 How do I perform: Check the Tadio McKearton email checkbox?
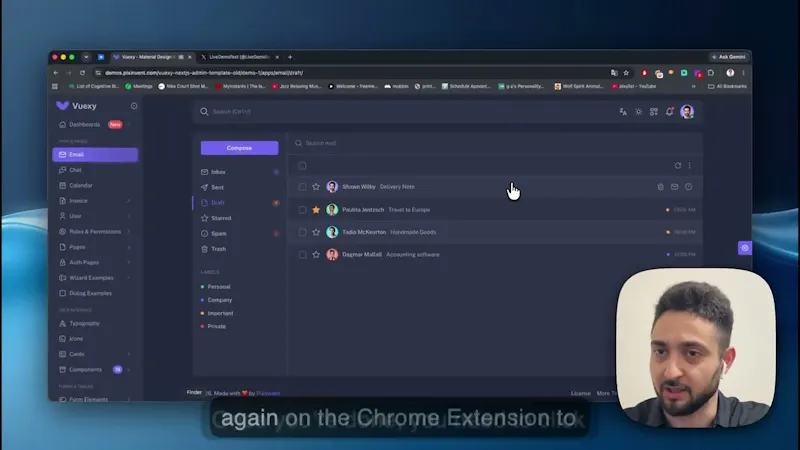pyautogui.click(x=303, y=232)
